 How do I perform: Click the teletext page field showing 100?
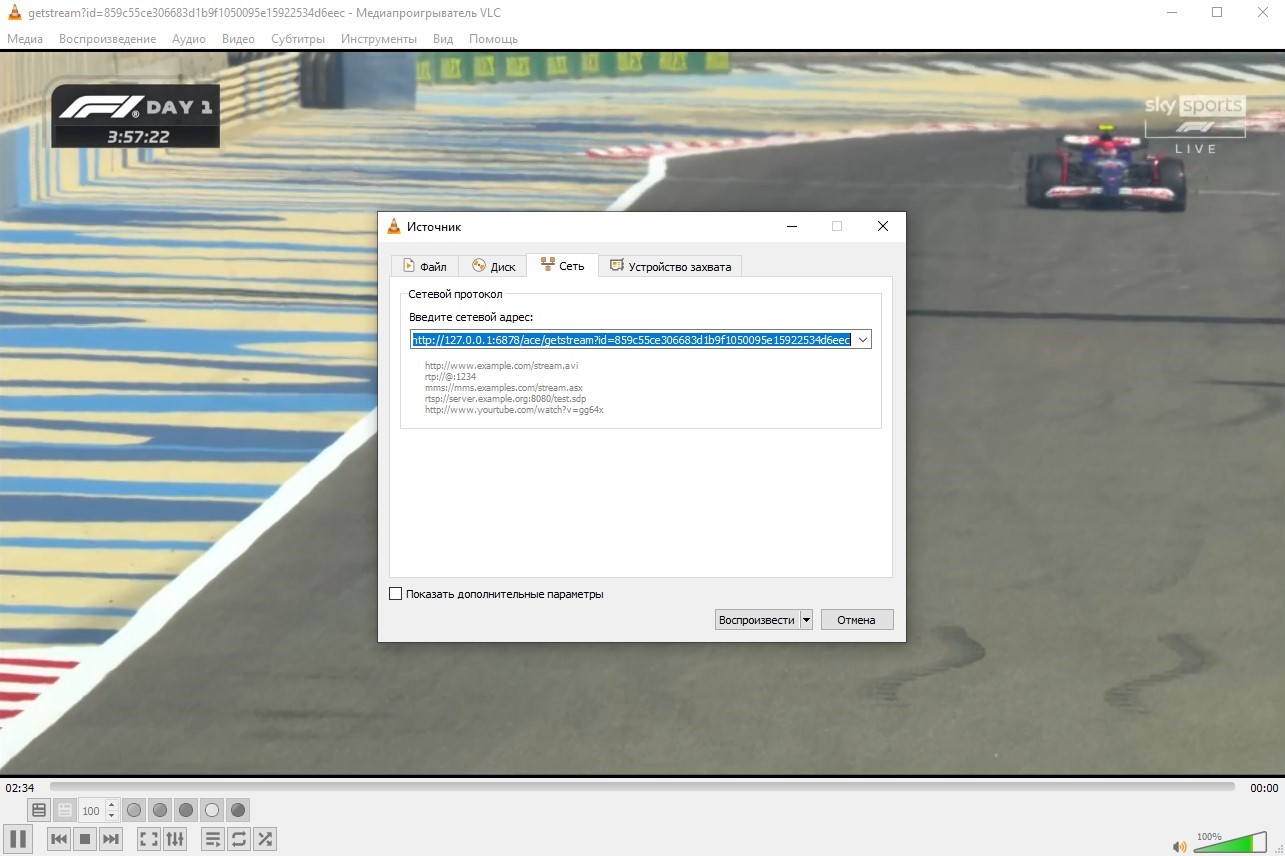pos(92,811)
